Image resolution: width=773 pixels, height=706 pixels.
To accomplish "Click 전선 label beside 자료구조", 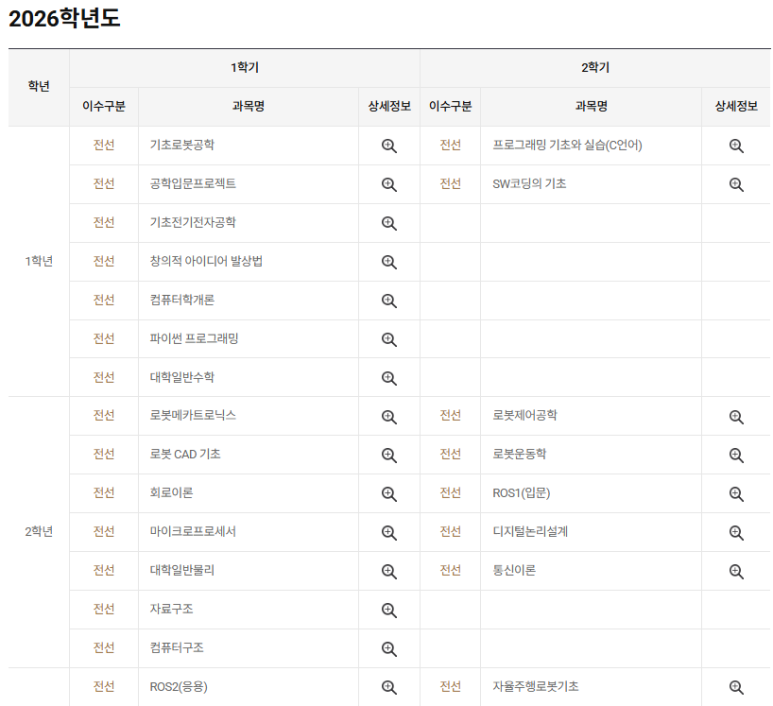I will (104, 609).
